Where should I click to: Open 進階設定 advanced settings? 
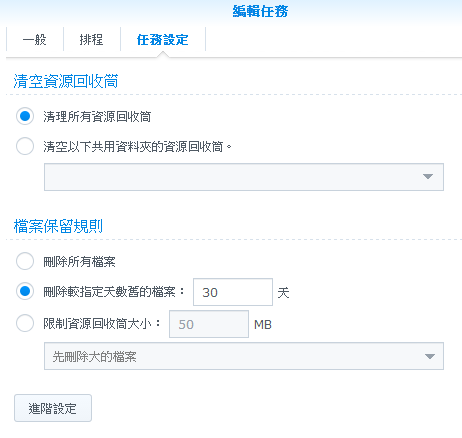tap(53, 408)
